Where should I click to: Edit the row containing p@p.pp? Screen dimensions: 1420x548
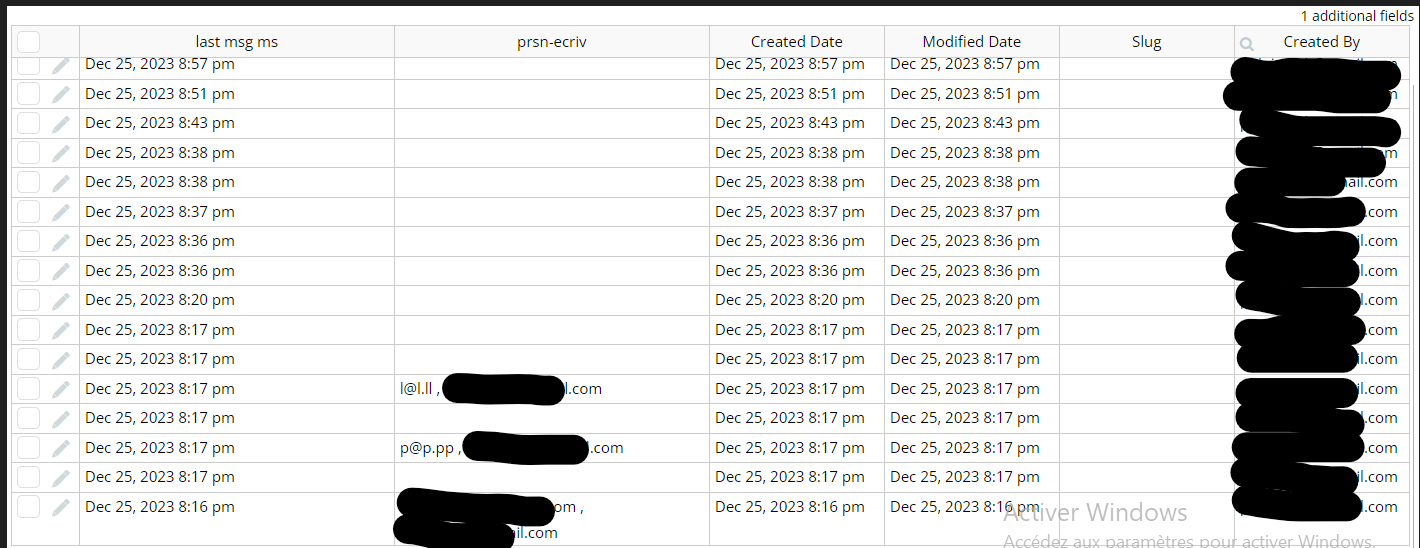[61, 448]
